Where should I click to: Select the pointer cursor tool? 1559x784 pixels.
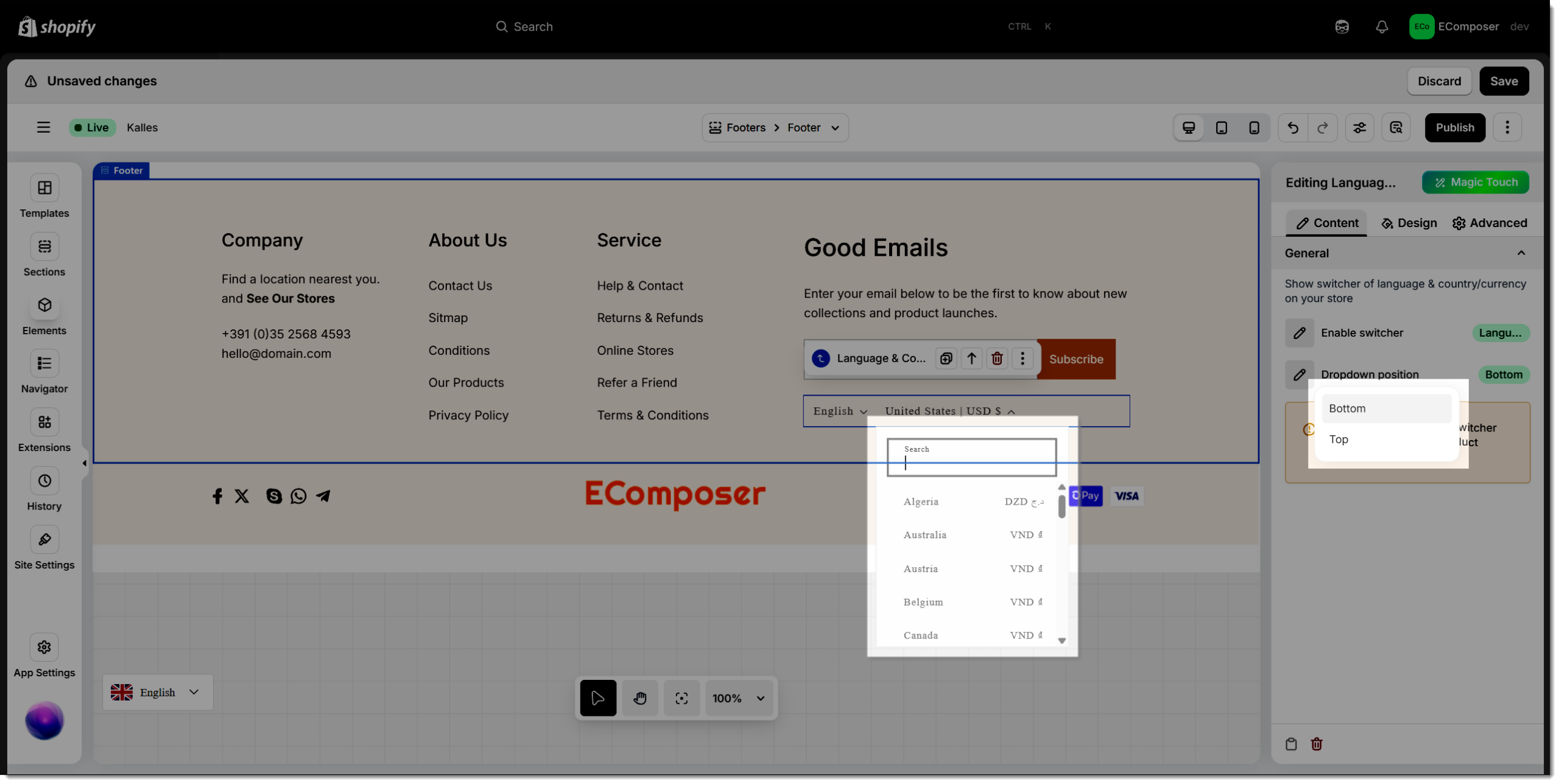(597, 698)
